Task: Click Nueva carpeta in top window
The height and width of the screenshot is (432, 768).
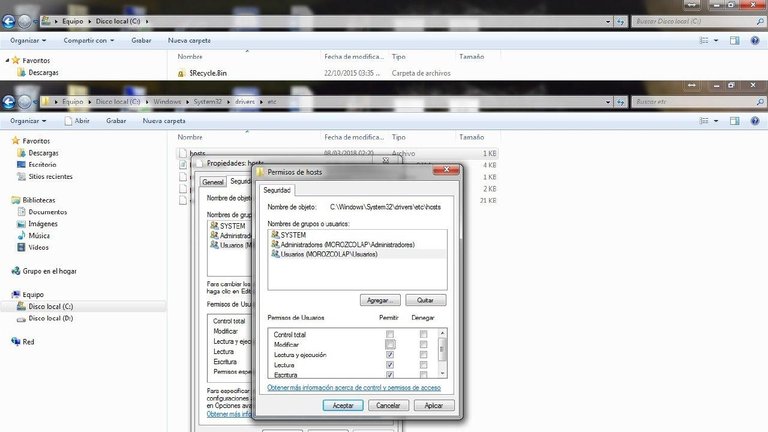Action: (189, 40)
